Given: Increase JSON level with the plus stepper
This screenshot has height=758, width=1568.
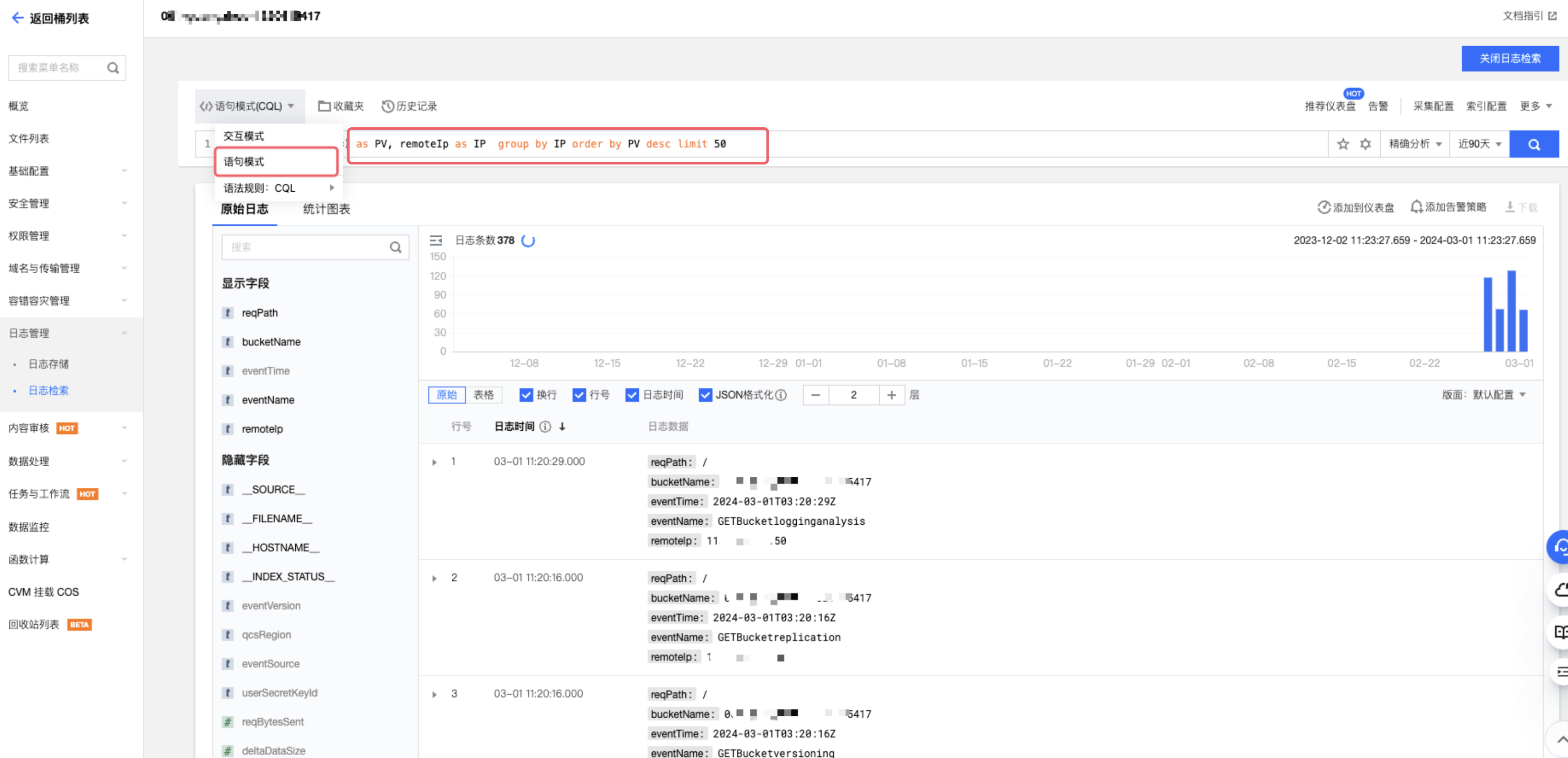Looking at the screenshot, I should click(x=891, y=395).
